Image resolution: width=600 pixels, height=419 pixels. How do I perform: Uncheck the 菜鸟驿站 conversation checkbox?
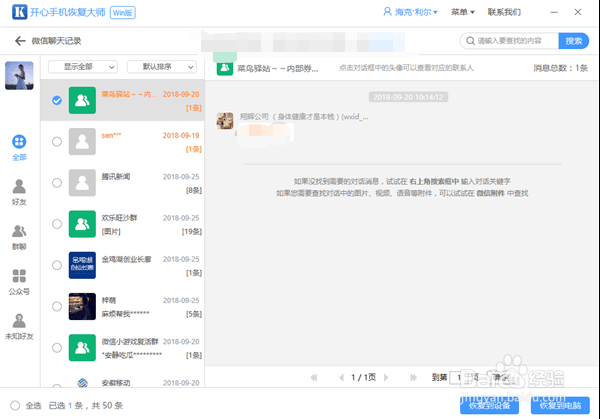pos(57,100)
